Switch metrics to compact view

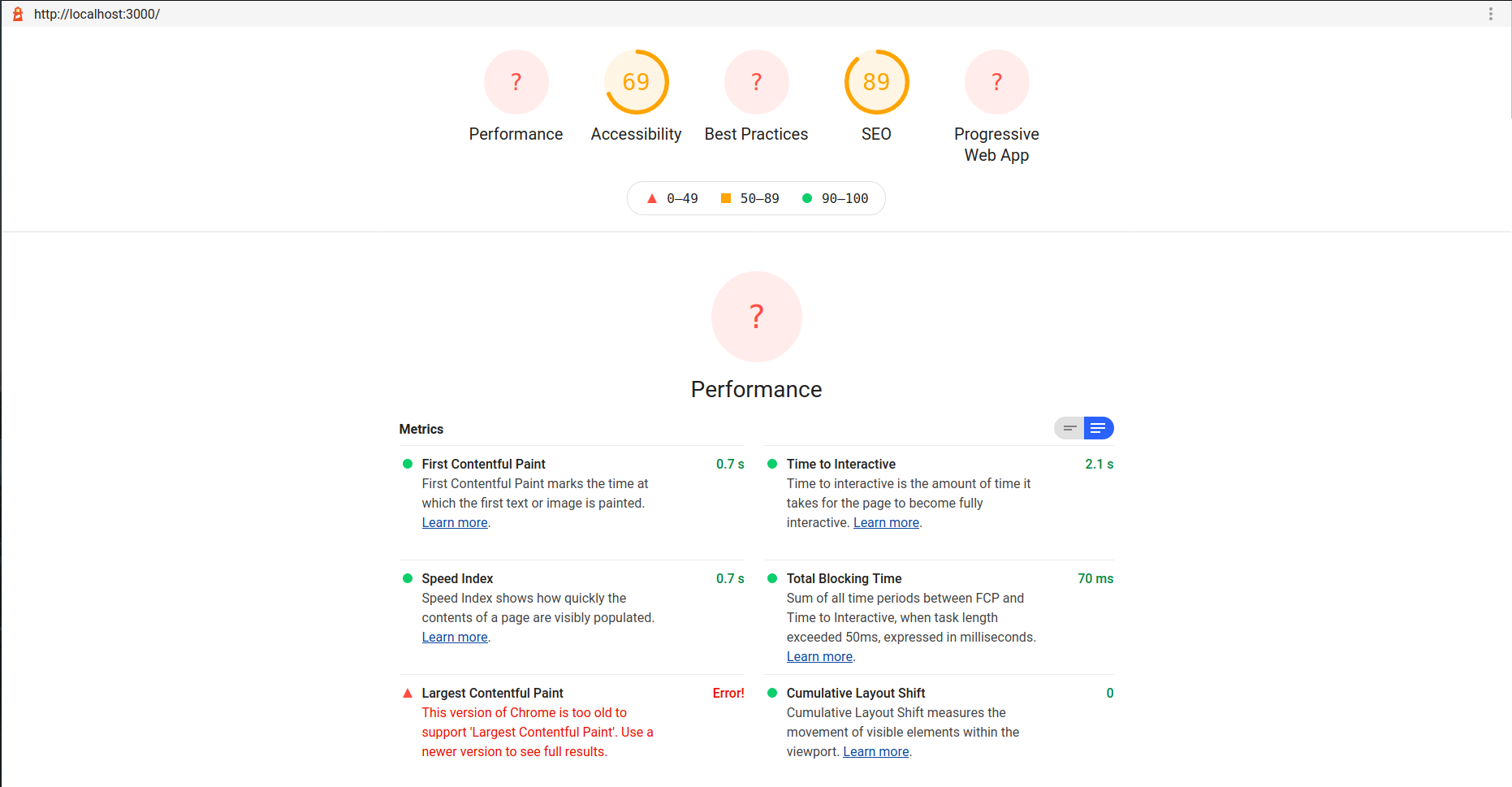(1069, 428)
